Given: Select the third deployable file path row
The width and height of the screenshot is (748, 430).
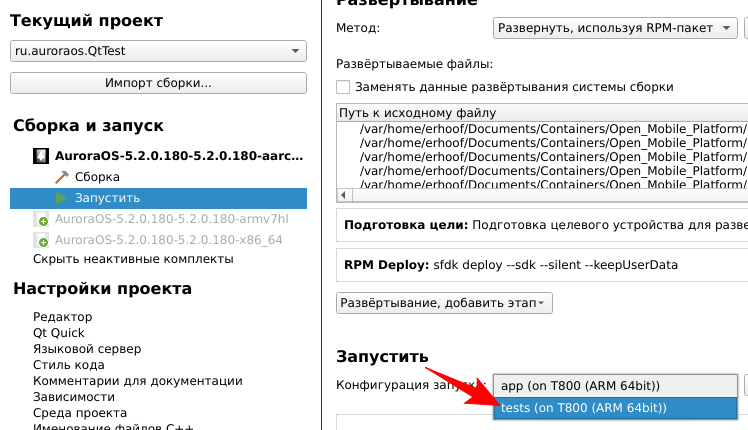Looking at the screenshot, I should pos(553,157).
